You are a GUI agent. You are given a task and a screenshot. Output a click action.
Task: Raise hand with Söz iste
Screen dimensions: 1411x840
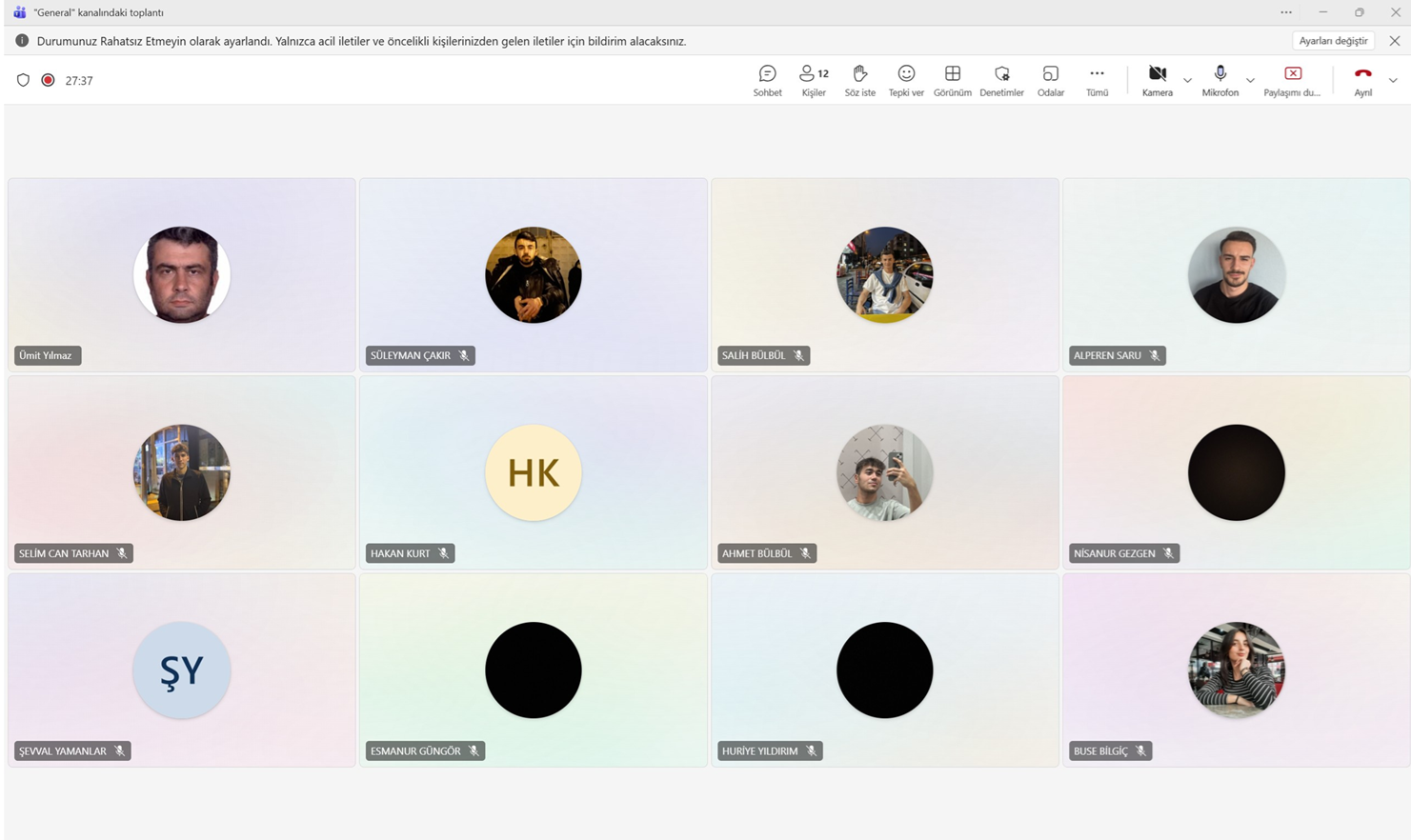pyautogui.click(x=859, y=81)
